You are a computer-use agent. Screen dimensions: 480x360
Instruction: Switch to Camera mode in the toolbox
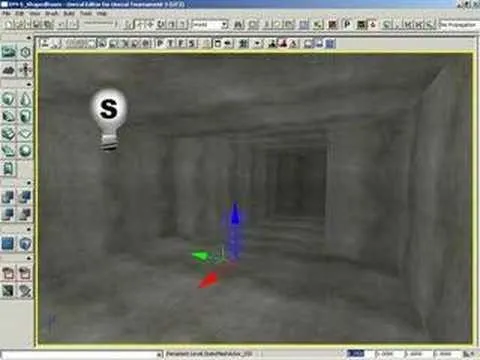pyautogui.click(x=9, y=52)
